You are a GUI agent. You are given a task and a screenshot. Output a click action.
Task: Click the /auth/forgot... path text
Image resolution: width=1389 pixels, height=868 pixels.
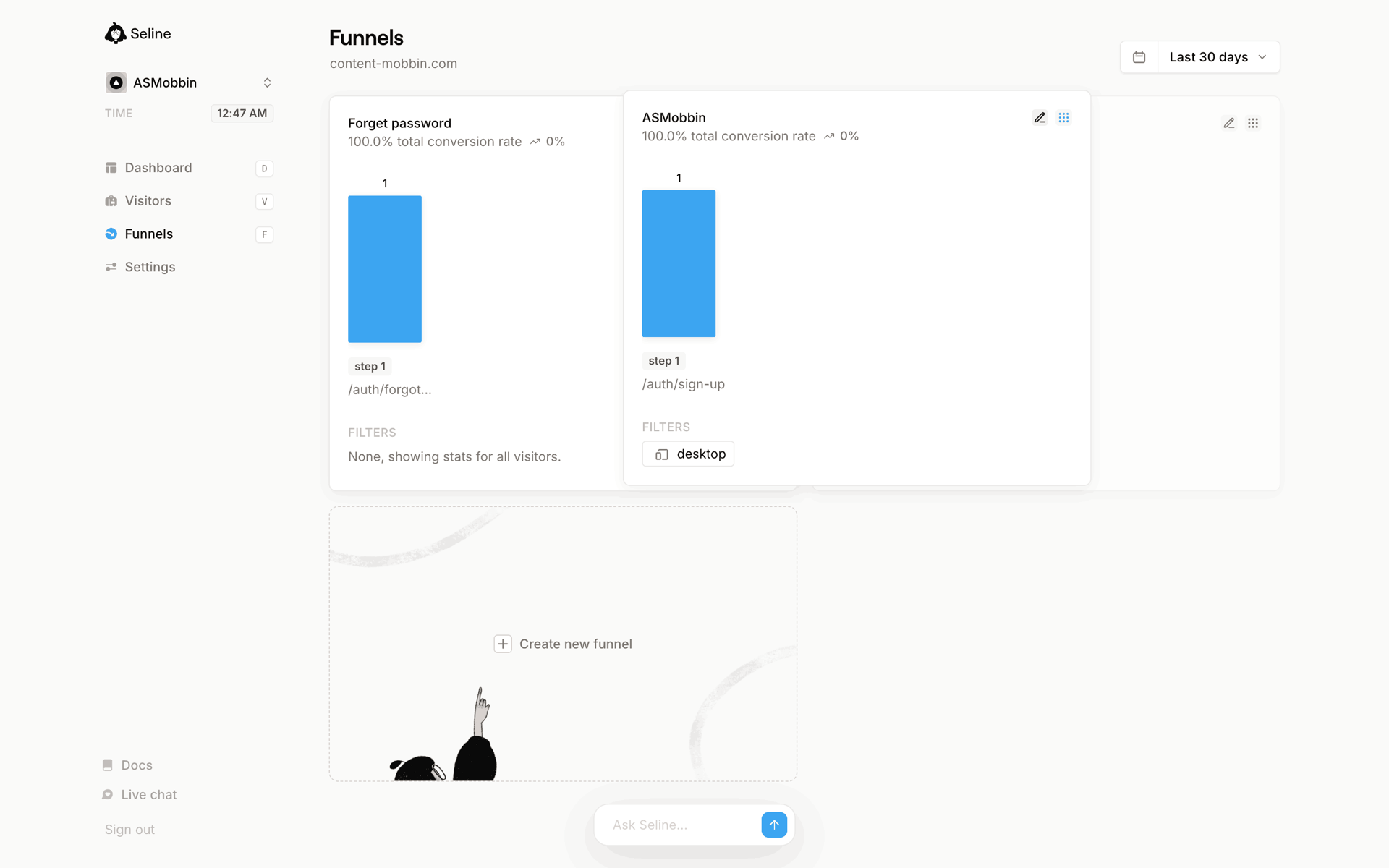(390, 390)
